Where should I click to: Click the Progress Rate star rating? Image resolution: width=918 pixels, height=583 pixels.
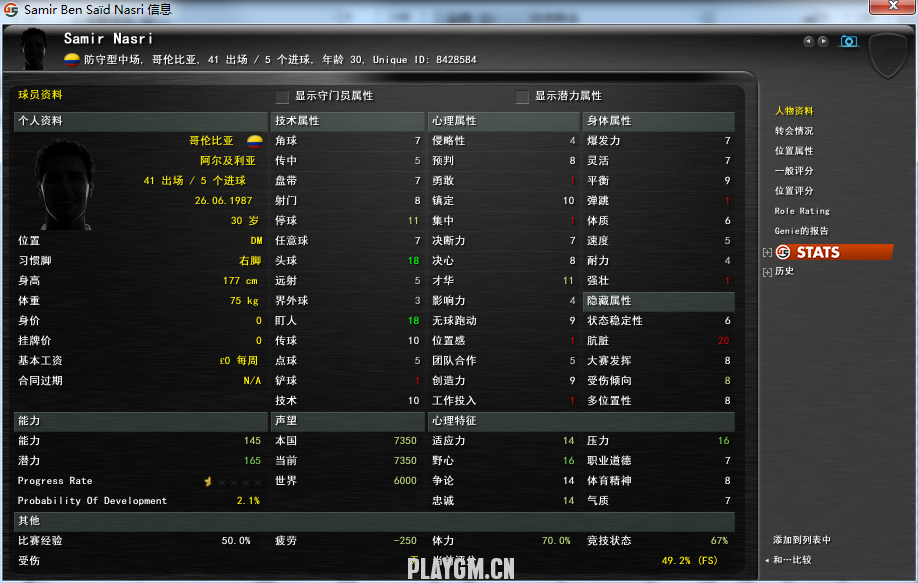point(232,481)
